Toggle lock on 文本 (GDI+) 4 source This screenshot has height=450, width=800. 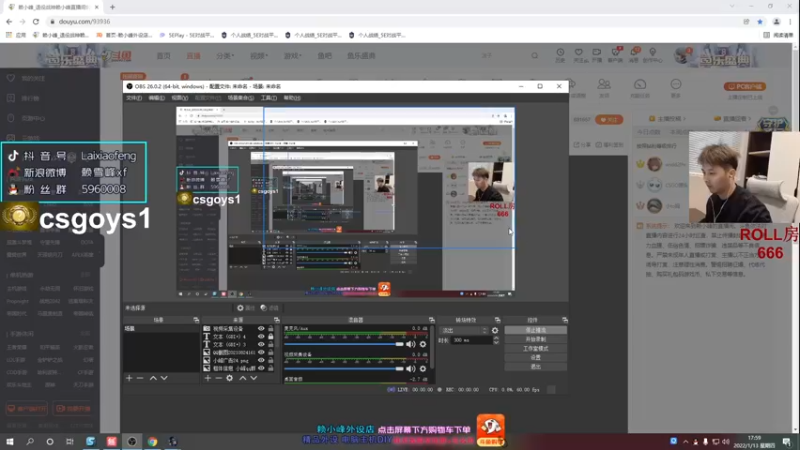coord(270,337)
